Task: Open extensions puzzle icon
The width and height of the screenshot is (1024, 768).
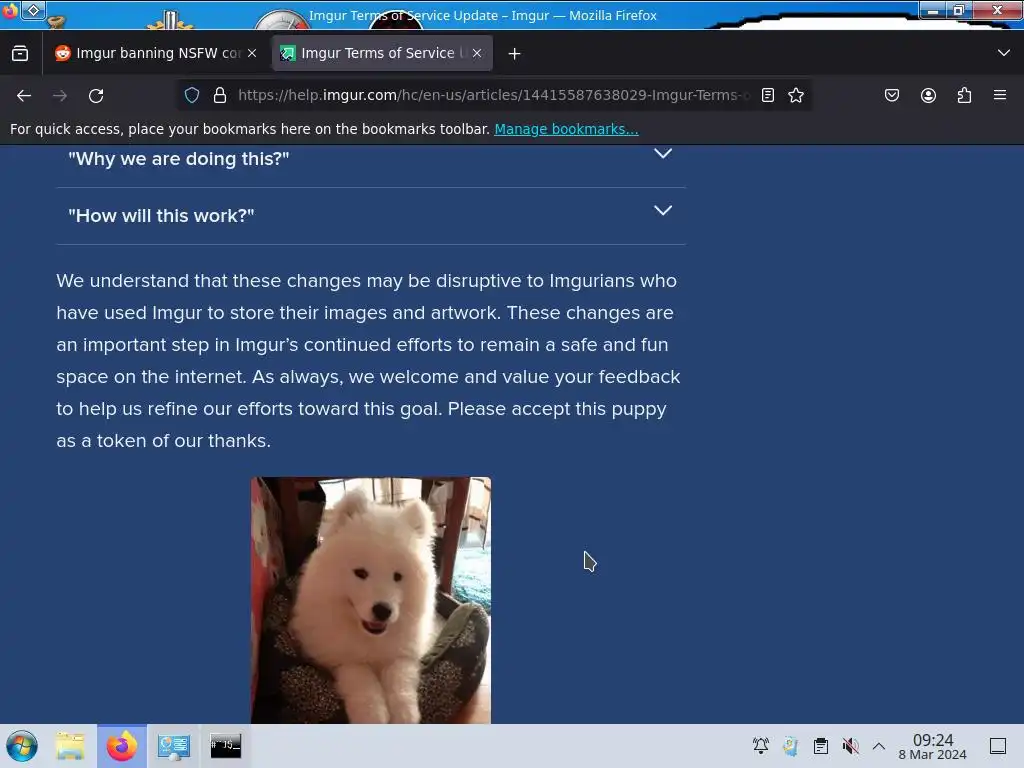Action: click(964, 95)
